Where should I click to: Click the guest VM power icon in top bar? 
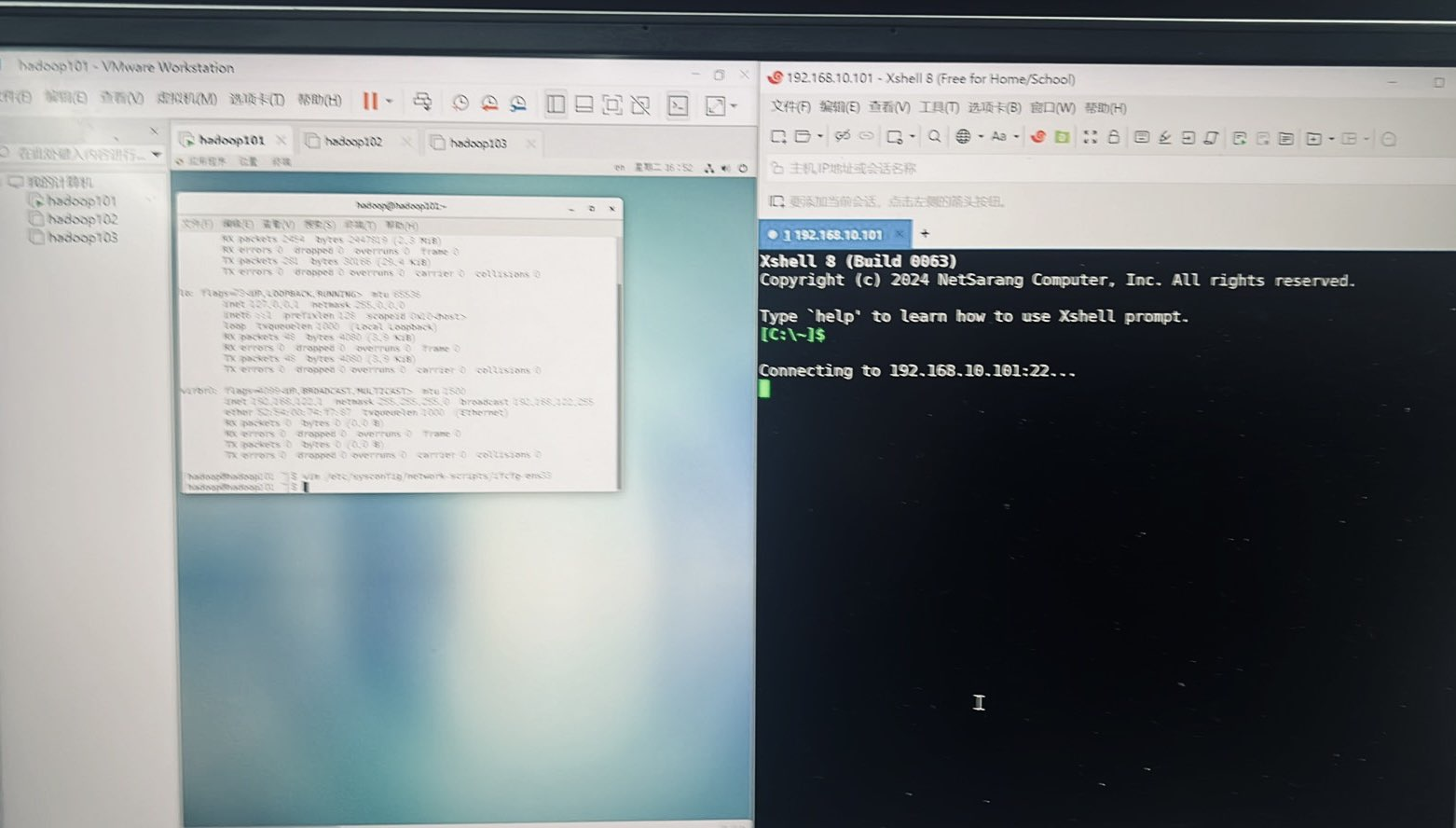click(x=743, y=169)
